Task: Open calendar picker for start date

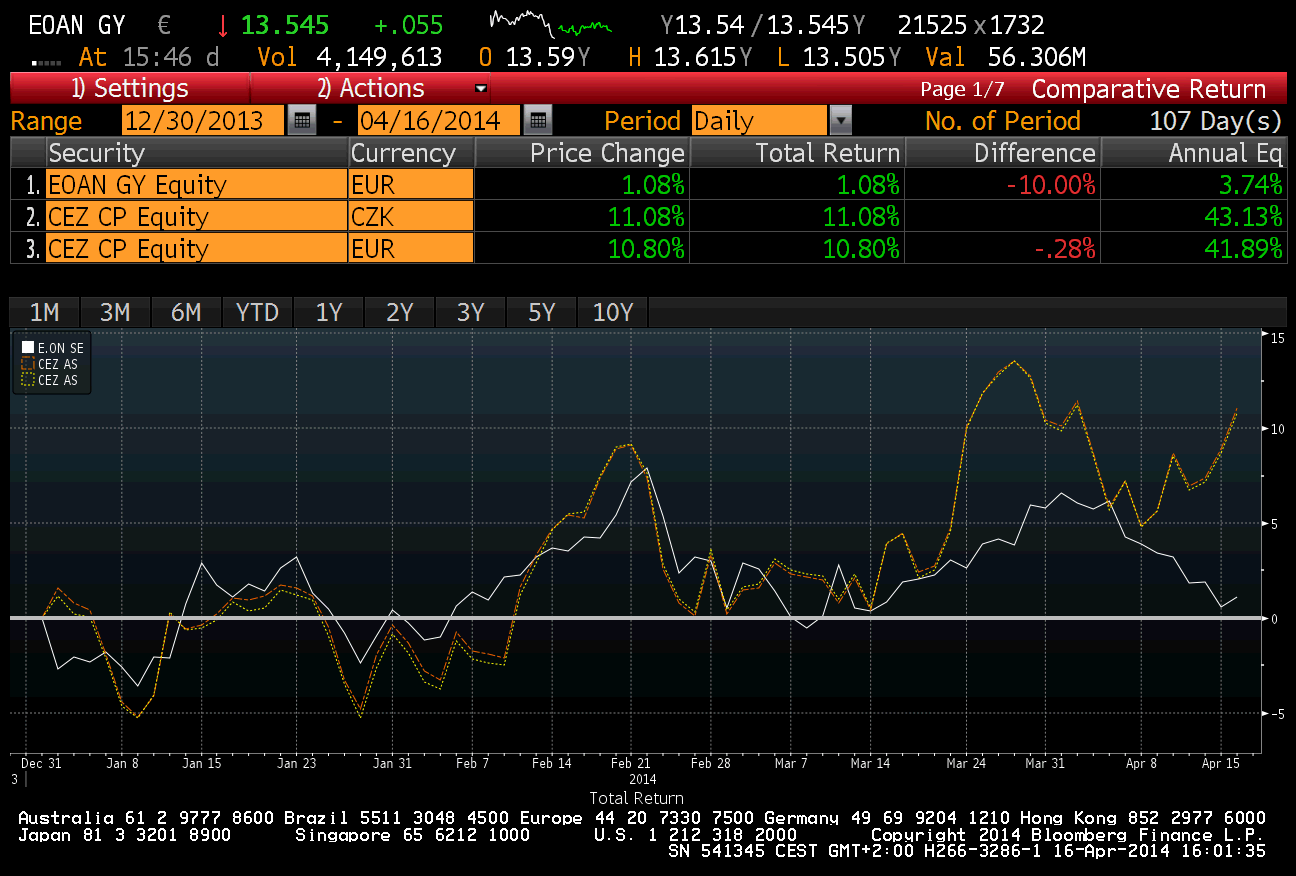Action: point(301,121)
